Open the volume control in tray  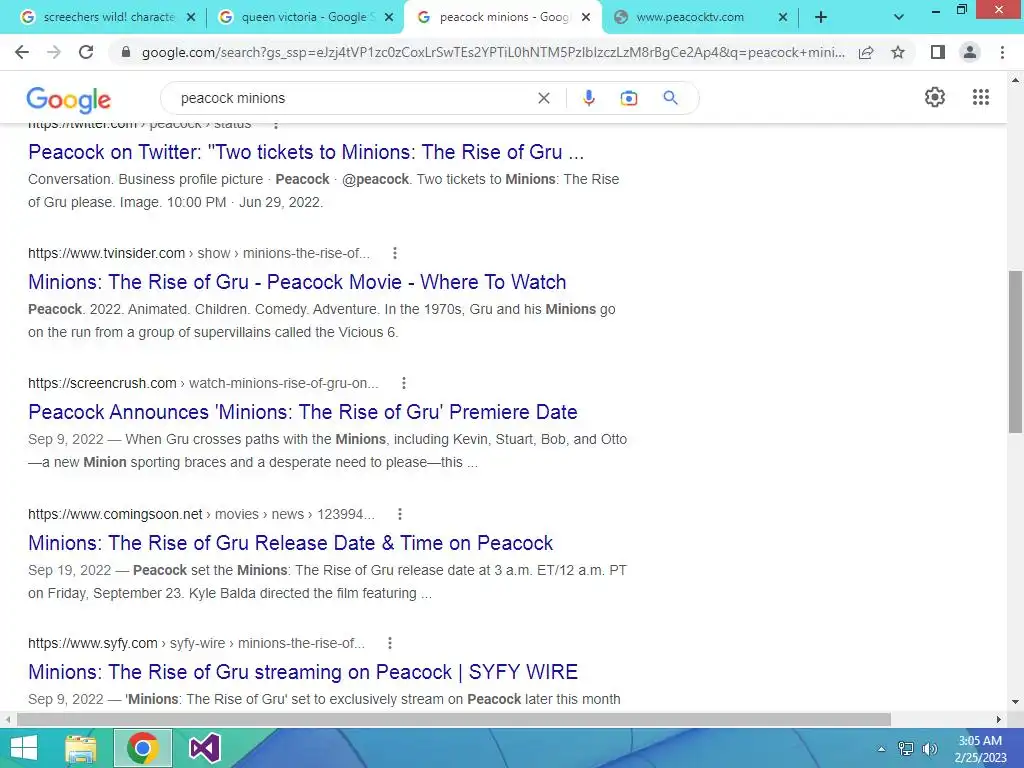tap(929, 748)
